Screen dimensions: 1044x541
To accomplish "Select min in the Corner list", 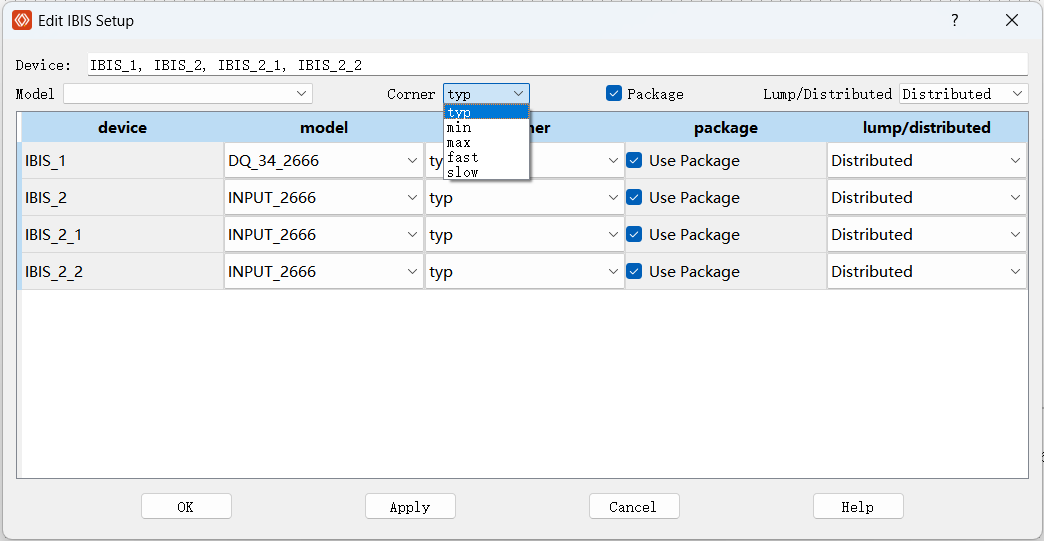I will (487, 127).
